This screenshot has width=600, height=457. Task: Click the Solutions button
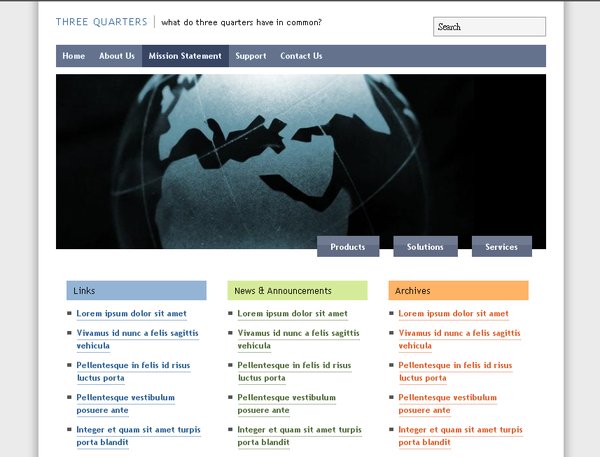coord(425,247)
